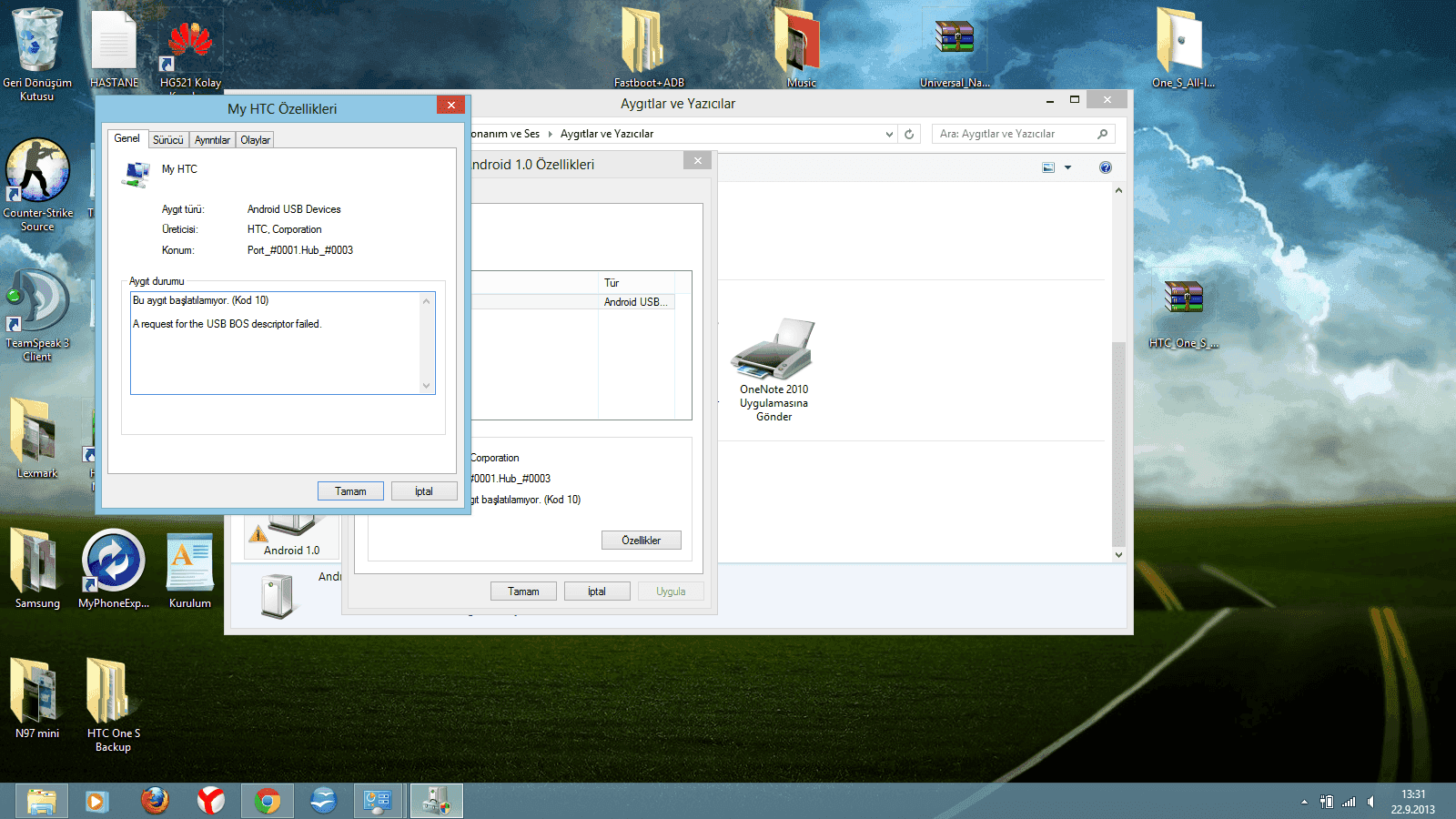Click İptal in Android 1.0 Özellikleri
The height and width of the screenshot is (819, 1456).
point(597,591)
